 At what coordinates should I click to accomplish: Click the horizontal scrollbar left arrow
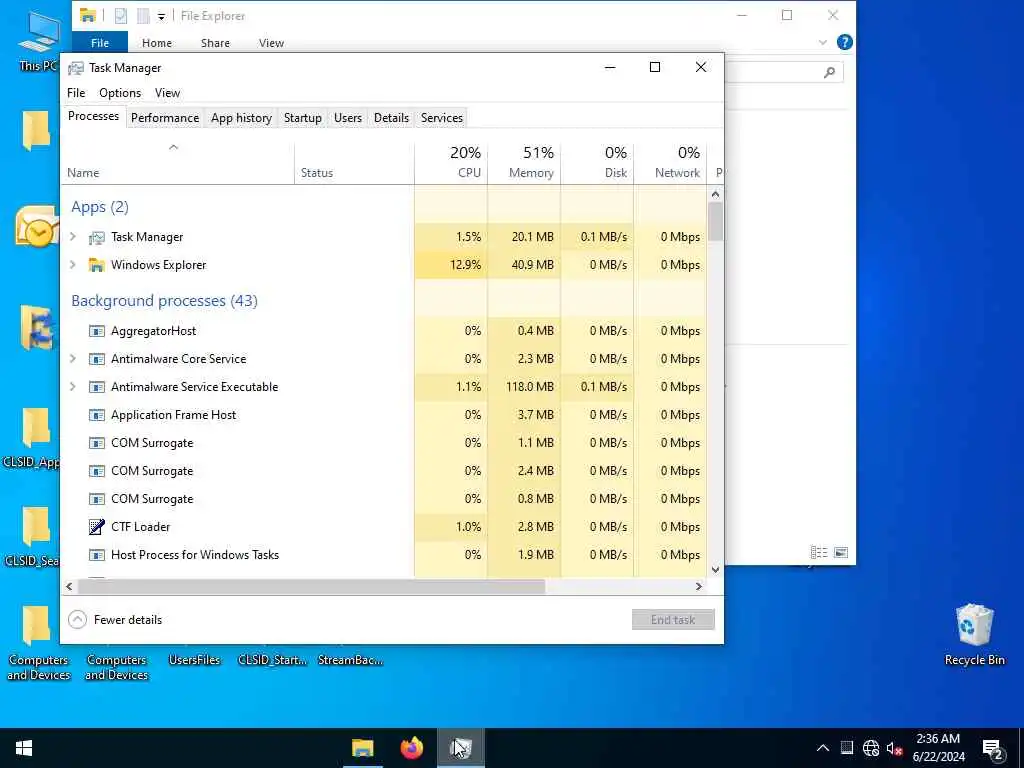pyautogui.click(x=69, y=586)
